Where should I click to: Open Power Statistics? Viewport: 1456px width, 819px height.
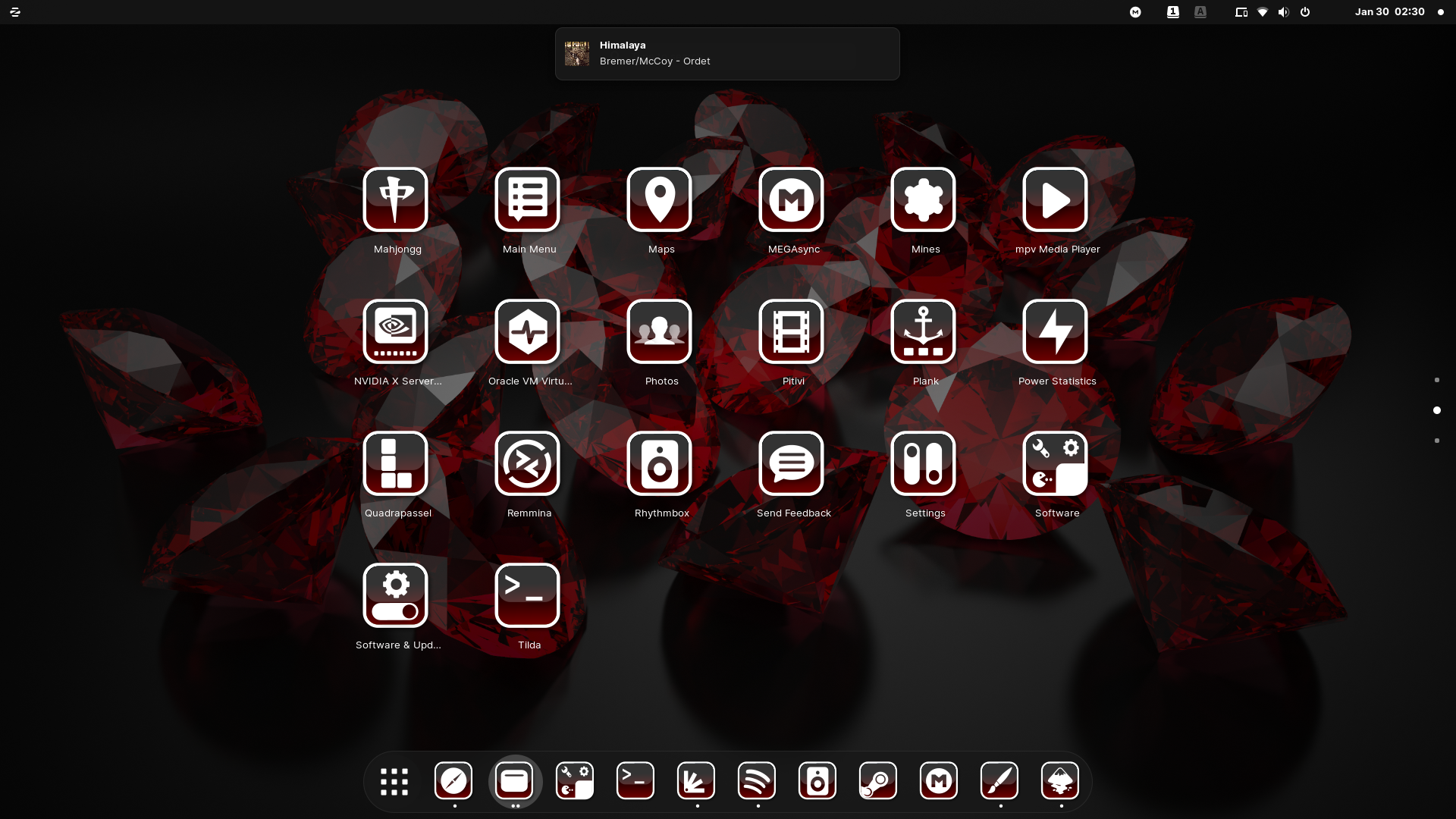[x=1056, y=331]
